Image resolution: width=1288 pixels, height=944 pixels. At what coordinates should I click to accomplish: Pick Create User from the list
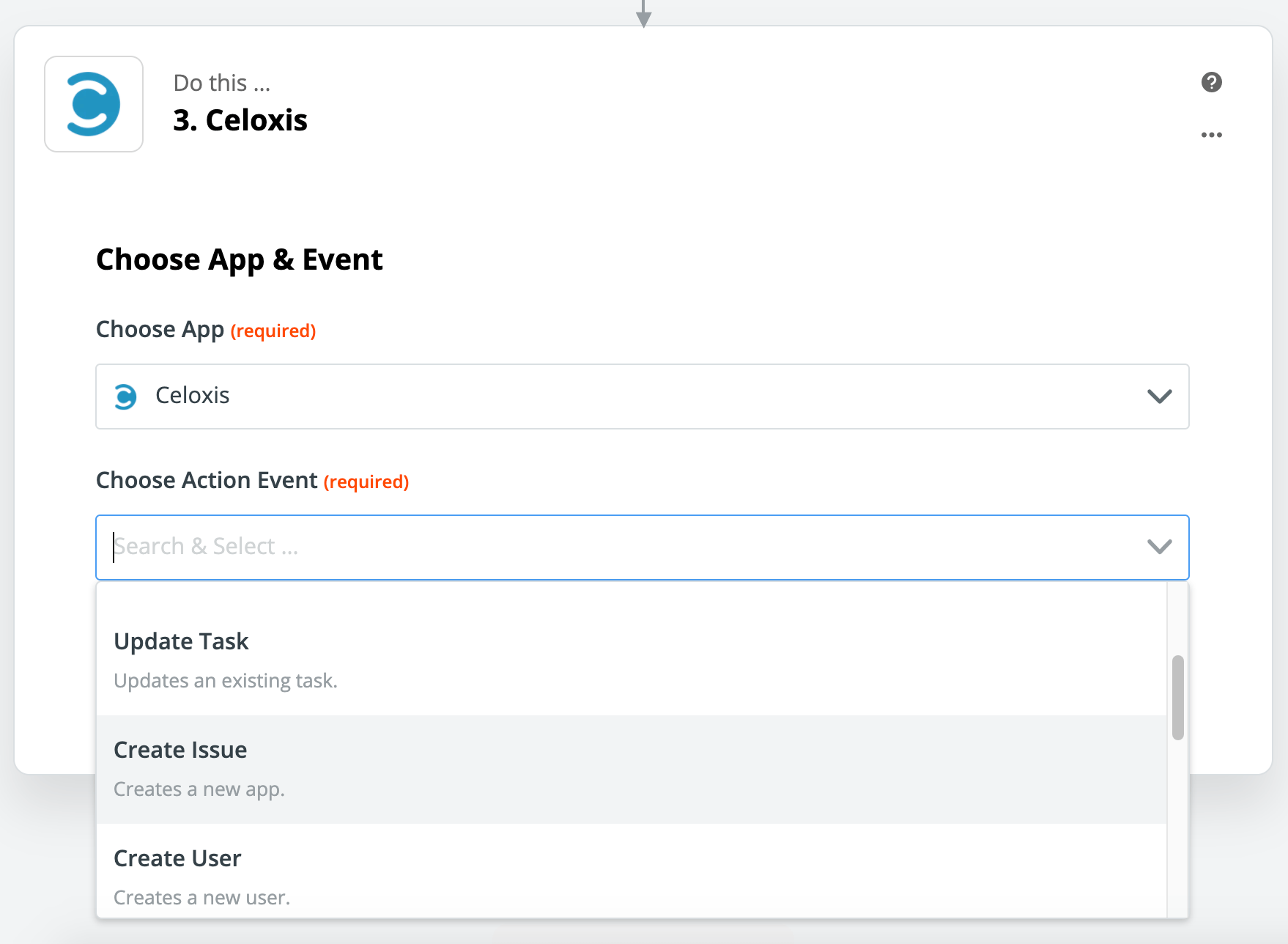[177, 859]
